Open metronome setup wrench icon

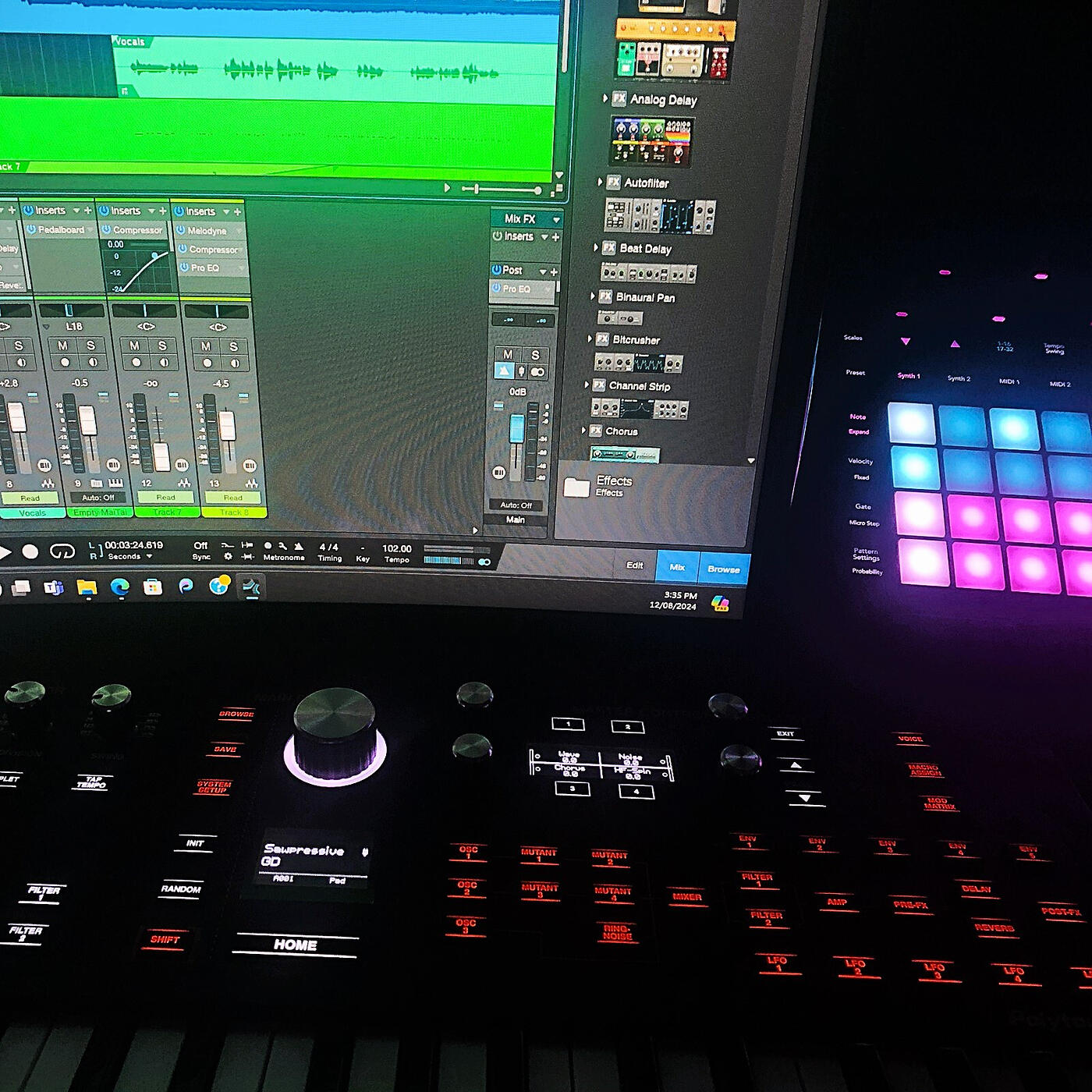(x=282, y=546)
